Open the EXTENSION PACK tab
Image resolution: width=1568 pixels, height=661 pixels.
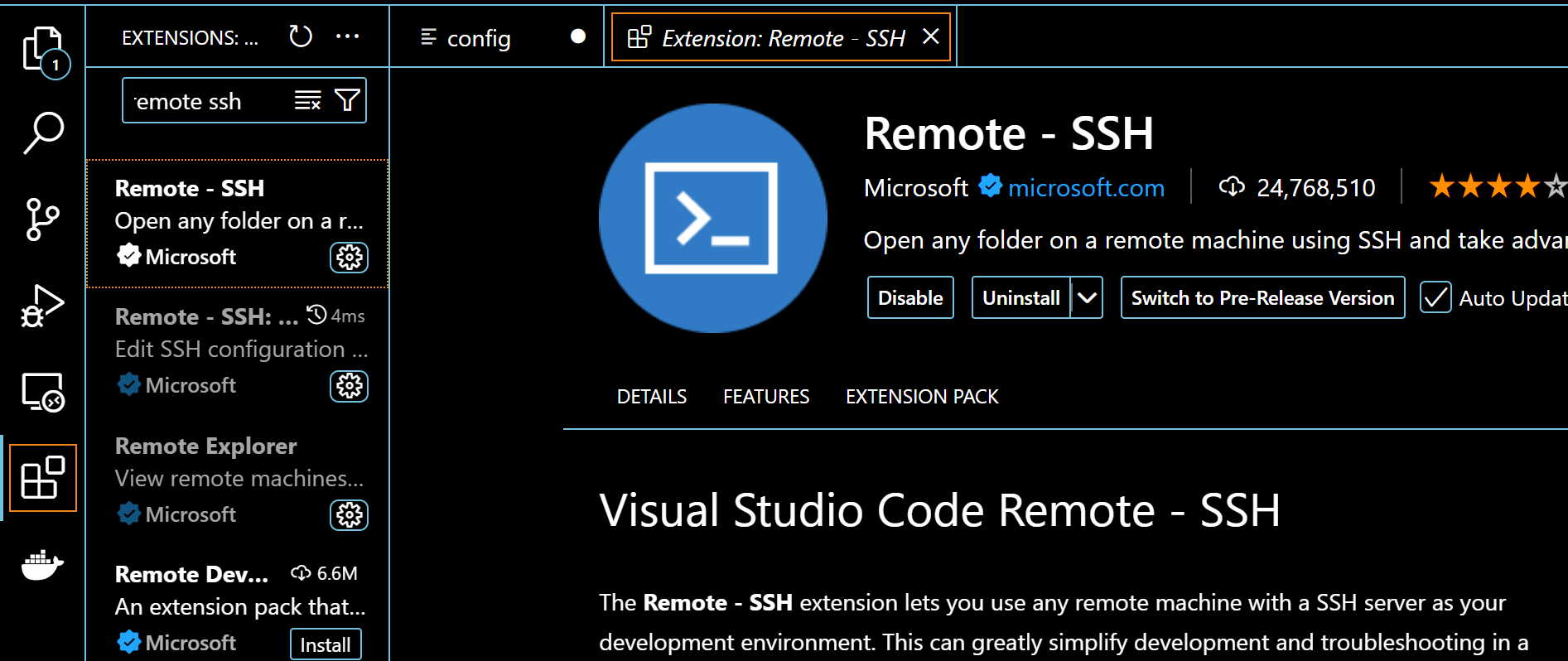point(922,397)
